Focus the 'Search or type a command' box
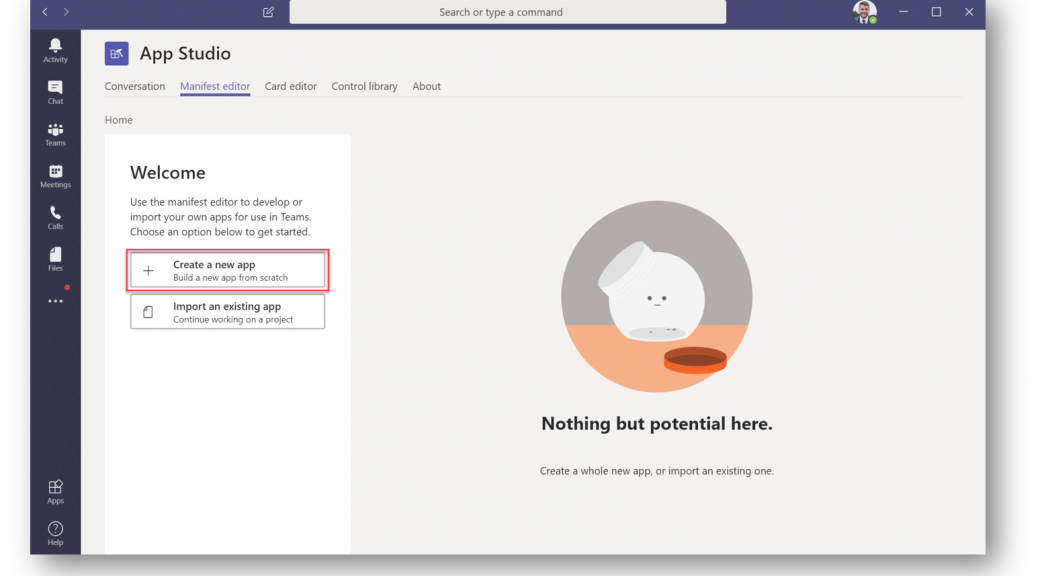 coord(508,12)
